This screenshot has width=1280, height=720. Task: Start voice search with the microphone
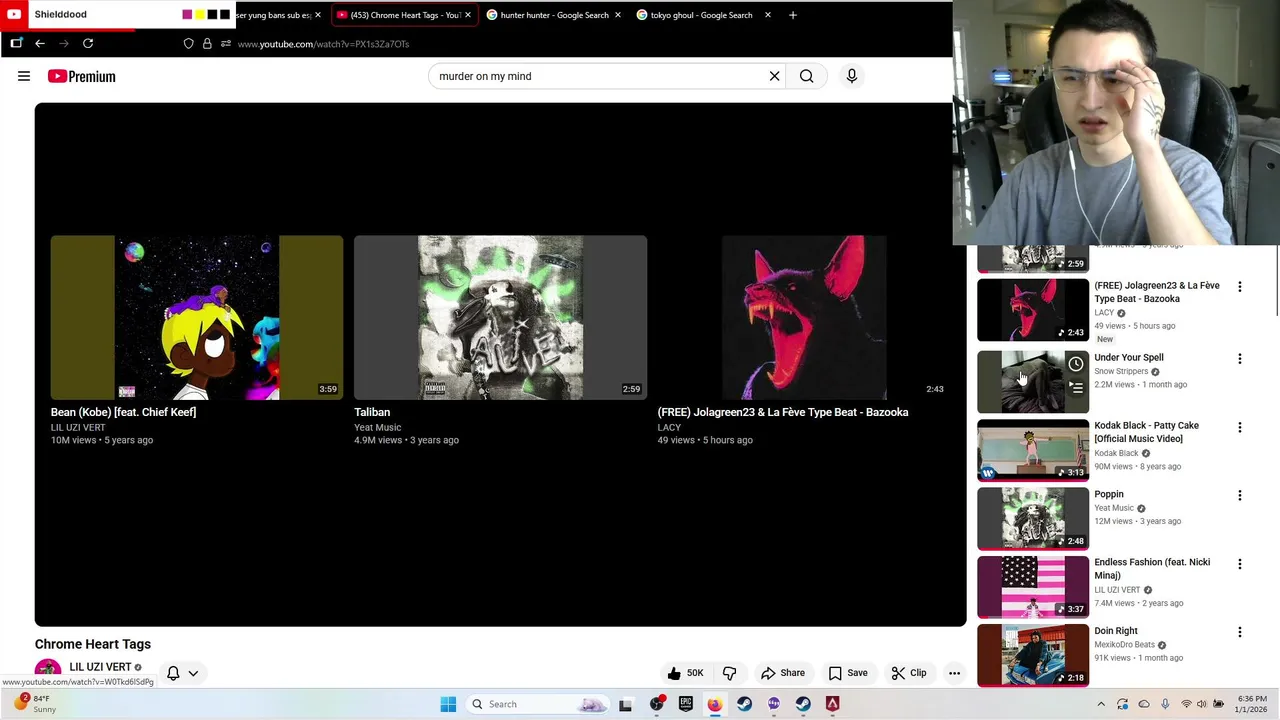point(852,76)
